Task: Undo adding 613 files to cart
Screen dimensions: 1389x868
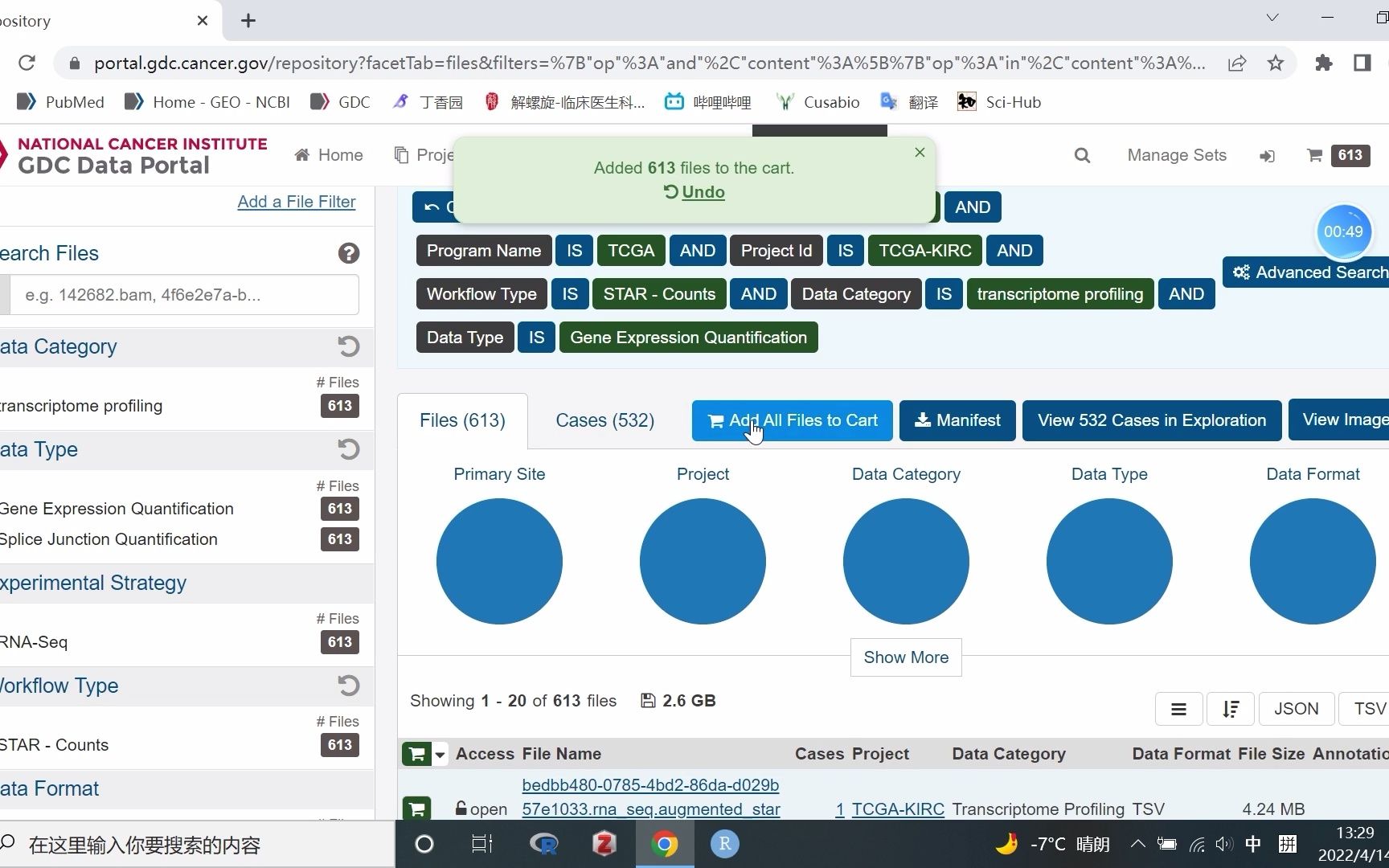Action: click(x=694, y=192)
